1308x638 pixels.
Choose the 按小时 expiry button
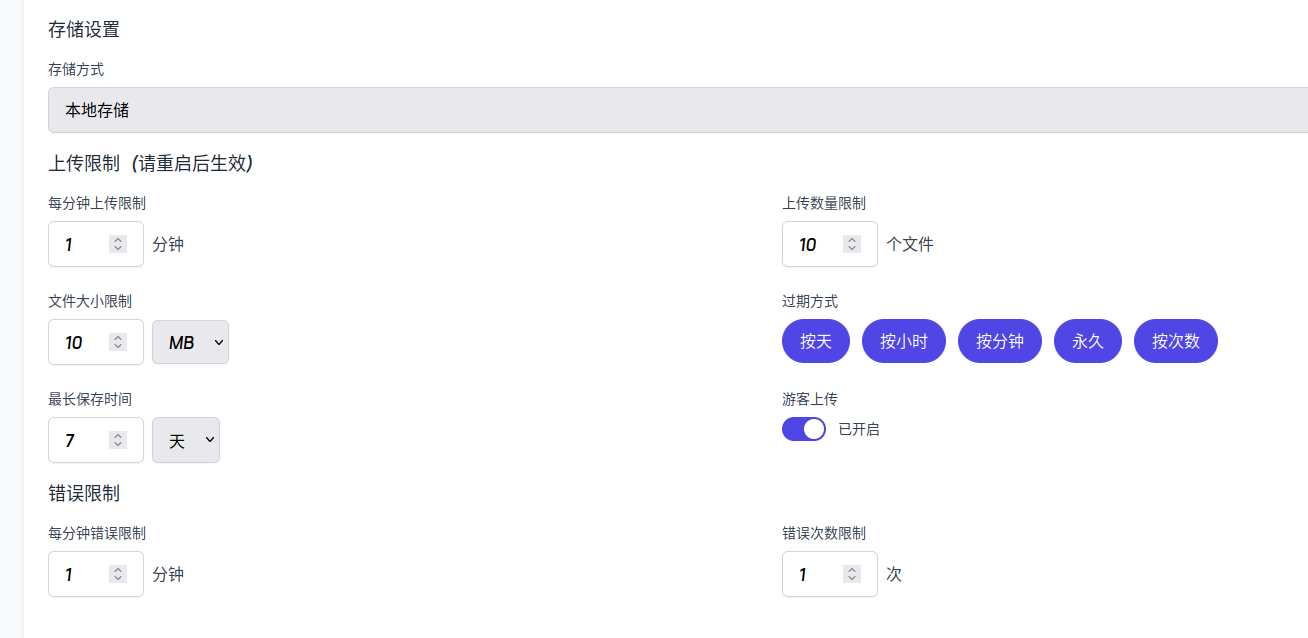904,341
